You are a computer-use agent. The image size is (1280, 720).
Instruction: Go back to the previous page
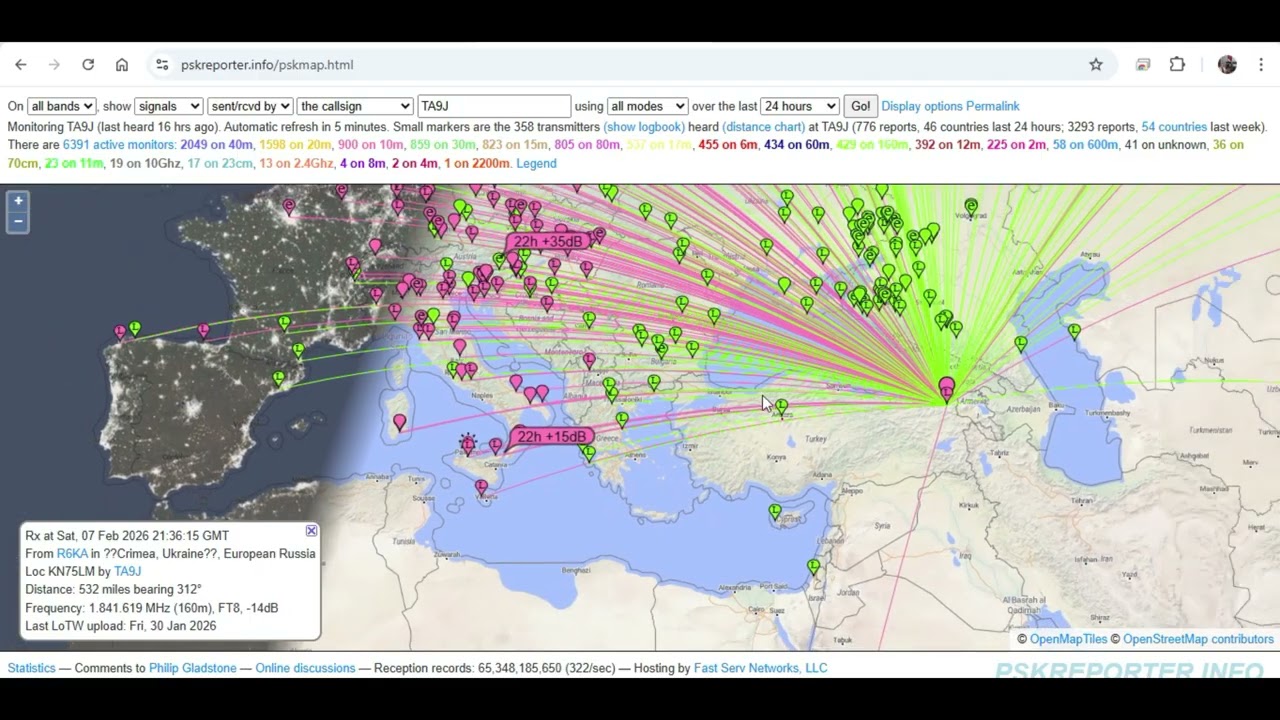coord(21,65)
